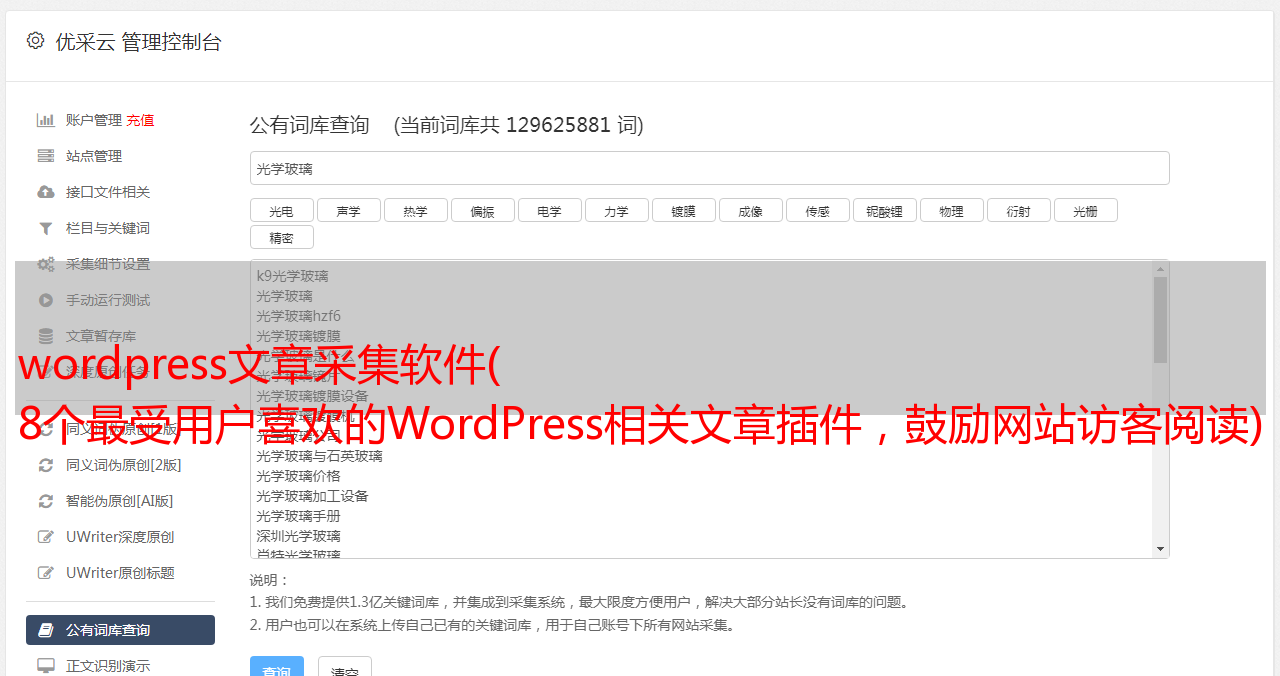Image resolution: width=1280 pixels, height=676 pixels.
Task: Click the edit icon of UWriter深度原创
Action: tap(46, 537)
